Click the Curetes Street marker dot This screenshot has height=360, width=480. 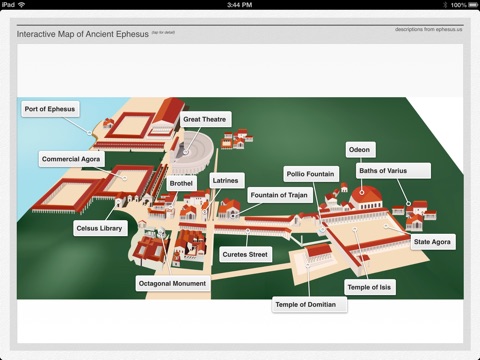248,230
